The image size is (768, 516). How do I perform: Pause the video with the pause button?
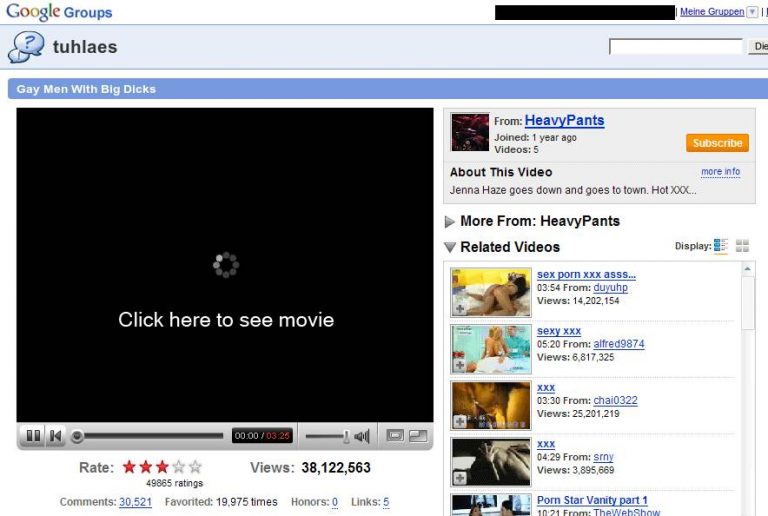(33, 435)
